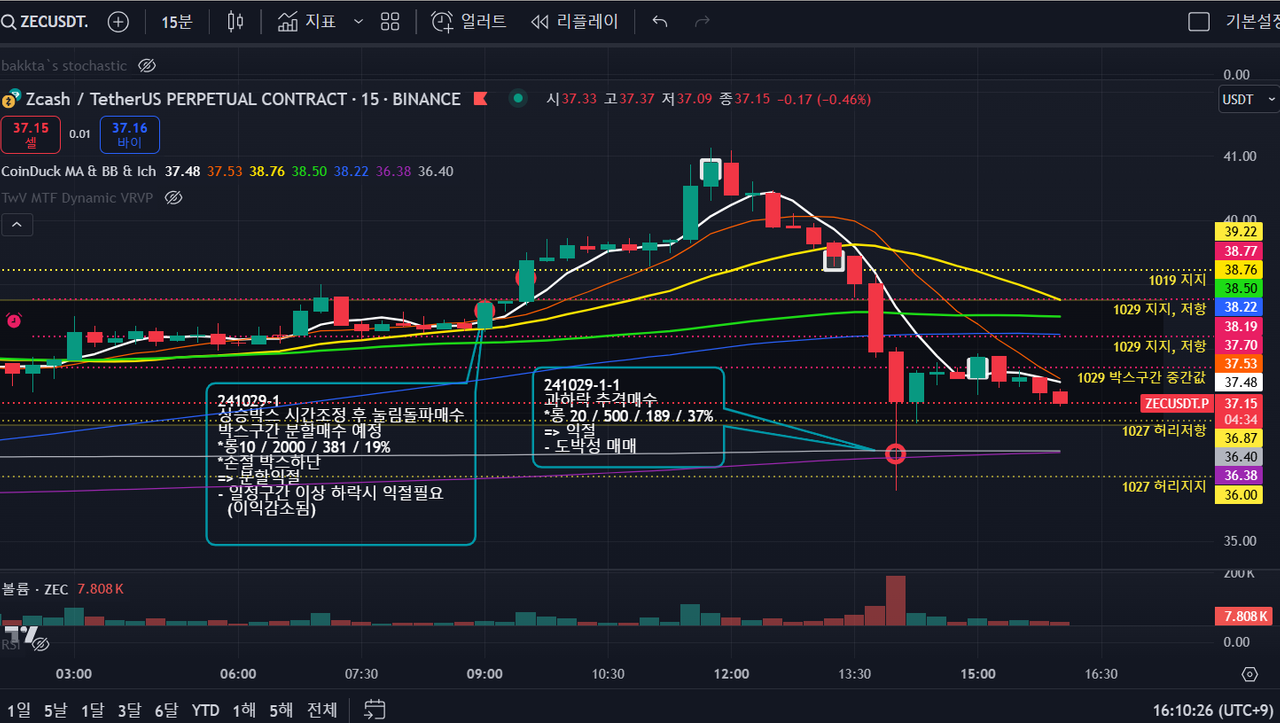Screen dimensions: 1280x723
Task: Click the Zcash / TetherUS PERPETUAL CONTRACT title
Action: [243, 99]
